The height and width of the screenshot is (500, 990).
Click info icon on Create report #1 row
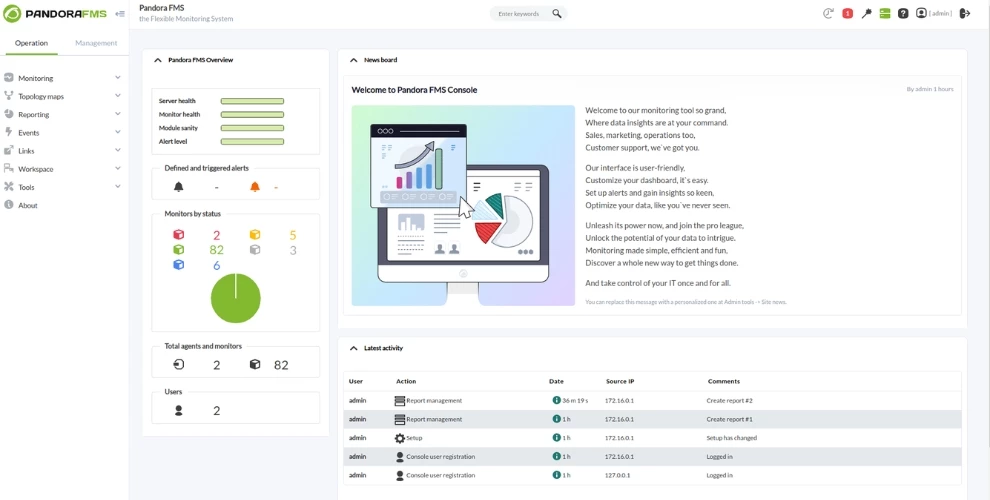point(556,419)
